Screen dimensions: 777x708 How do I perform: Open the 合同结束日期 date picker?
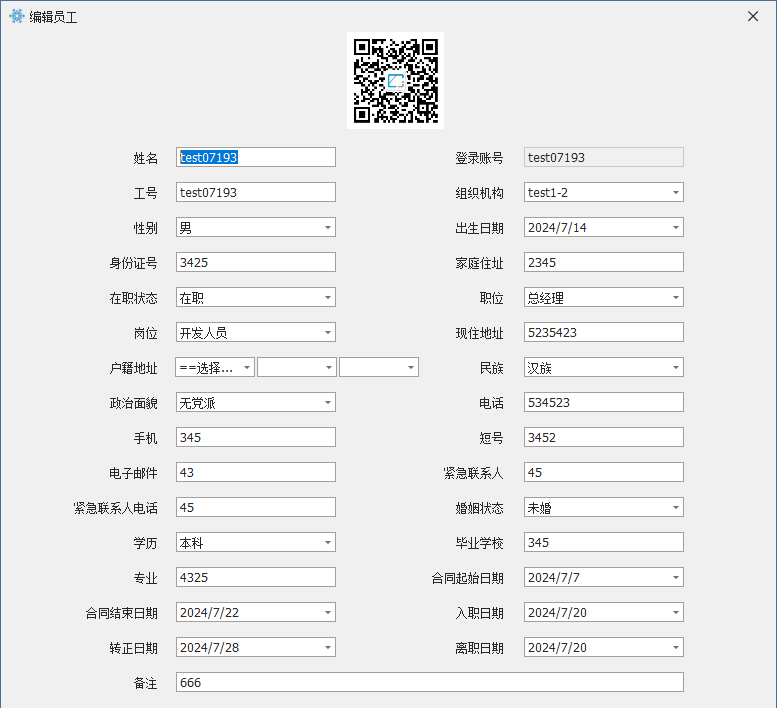pyautogui.click(x=256, y=612)
